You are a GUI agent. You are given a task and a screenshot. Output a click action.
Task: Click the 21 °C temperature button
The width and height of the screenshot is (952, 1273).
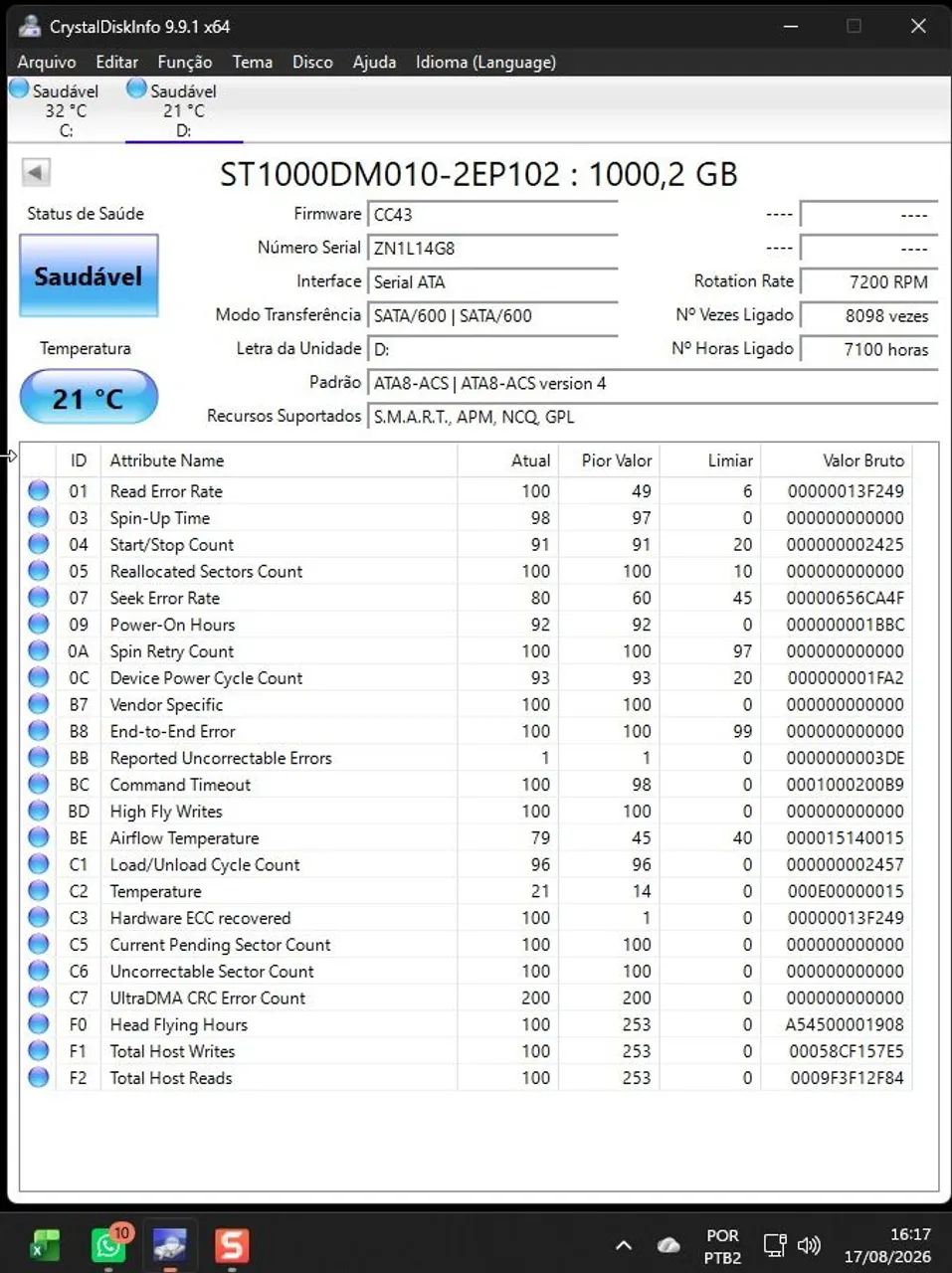pos(89,398)
